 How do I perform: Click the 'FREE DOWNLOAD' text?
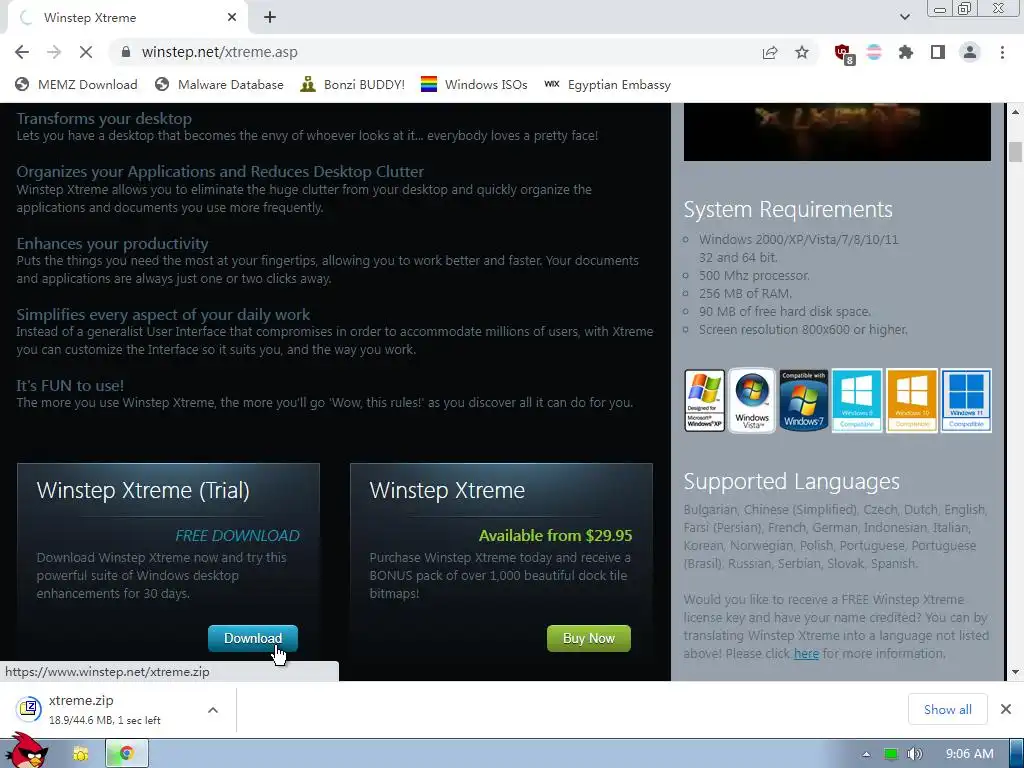coord(237,536)
